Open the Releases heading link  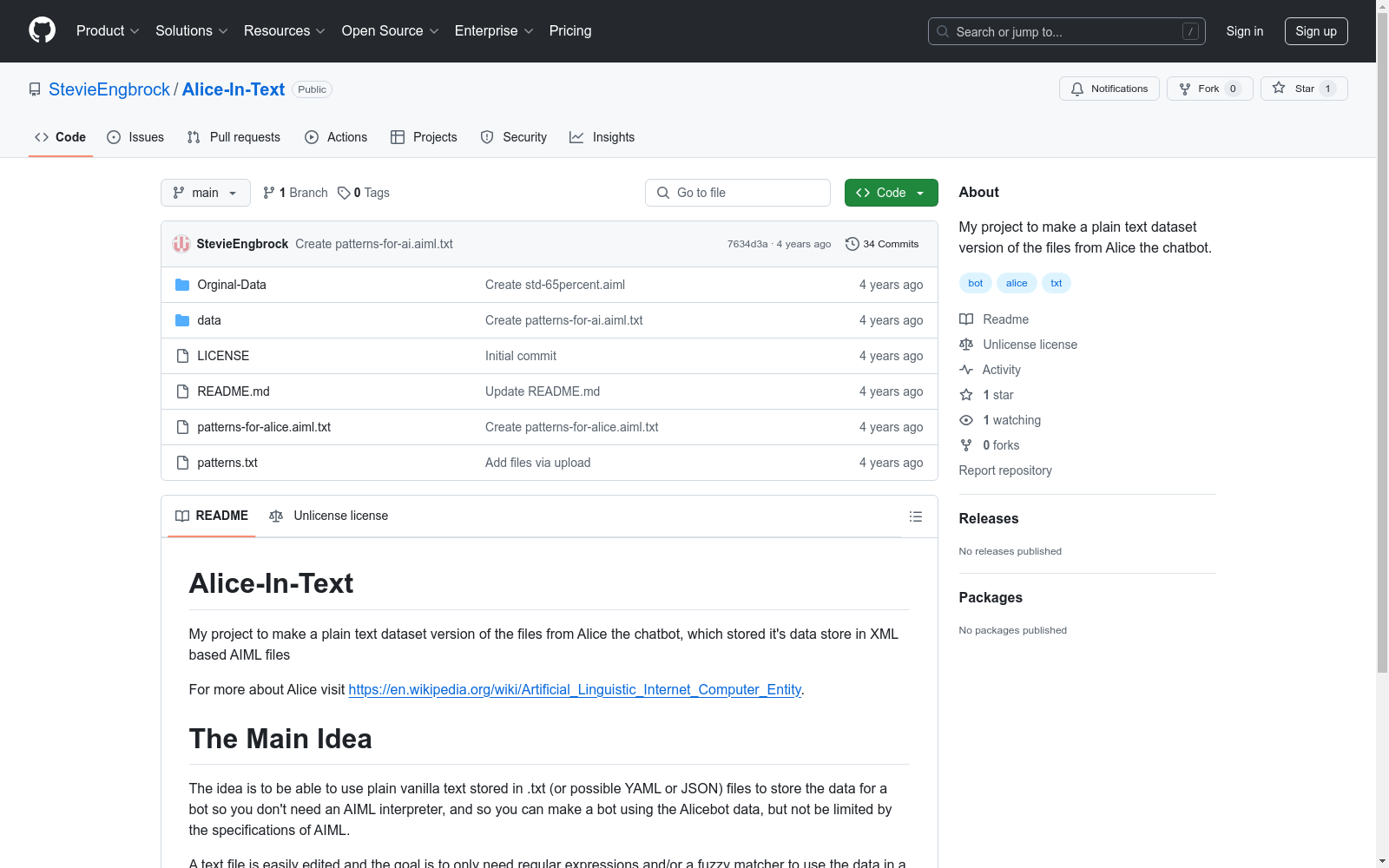(x=989, y=518)
